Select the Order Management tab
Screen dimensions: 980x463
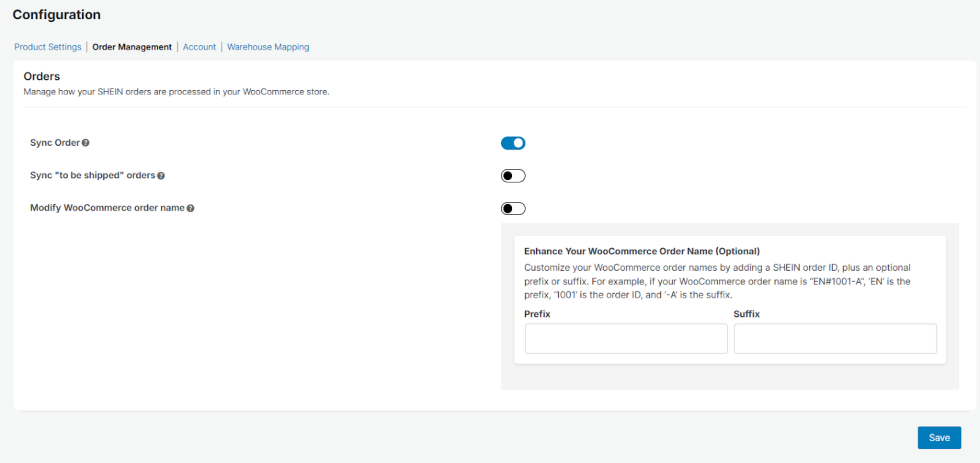(132, 47)
